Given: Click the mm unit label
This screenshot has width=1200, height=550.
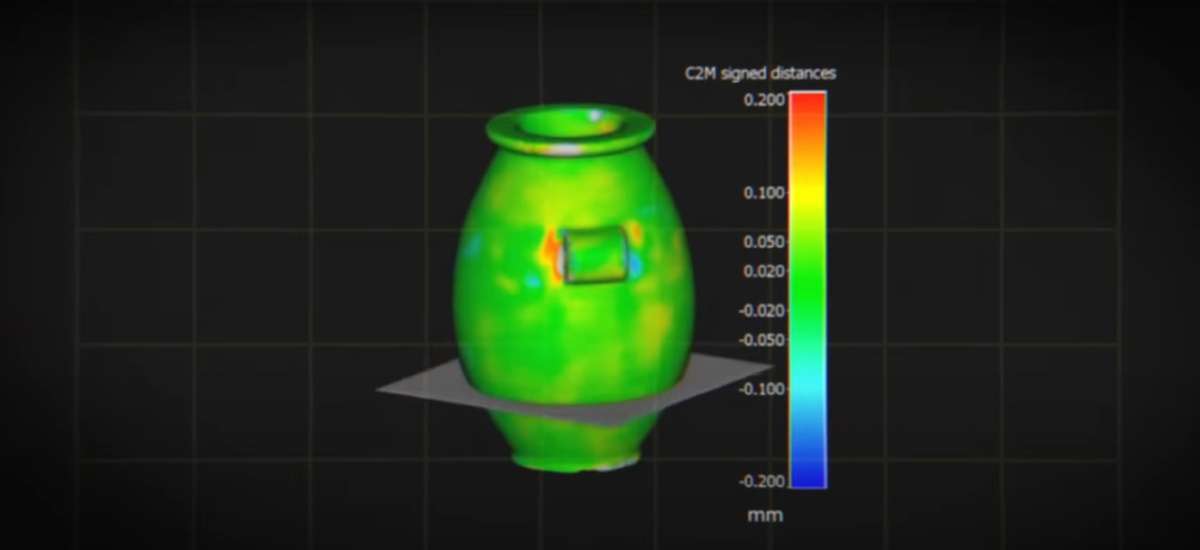Looking at the screenshot, I should click(x=765, y=516).
